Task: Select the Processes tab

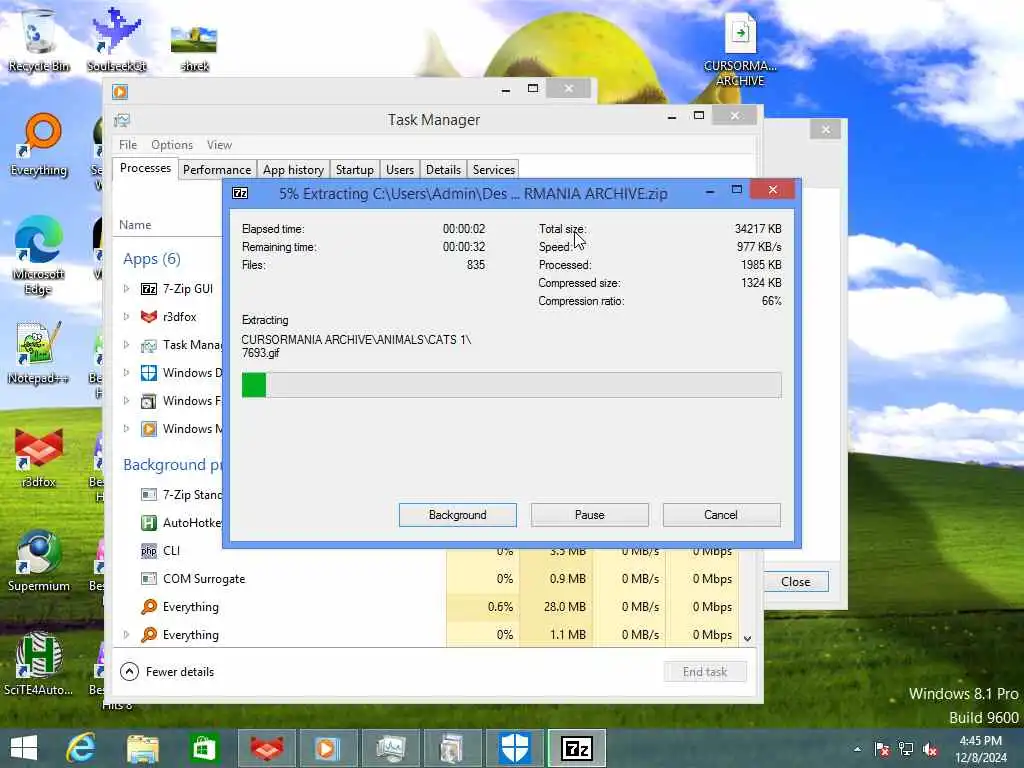Action: pyautogui.click(x=145, y=168)
